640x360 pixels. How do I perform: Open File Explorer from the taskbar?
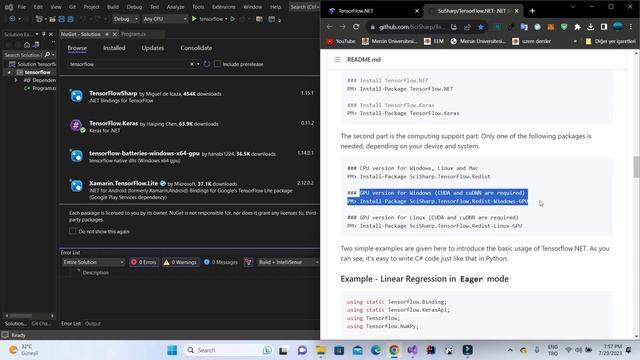[x=321, y=350]
